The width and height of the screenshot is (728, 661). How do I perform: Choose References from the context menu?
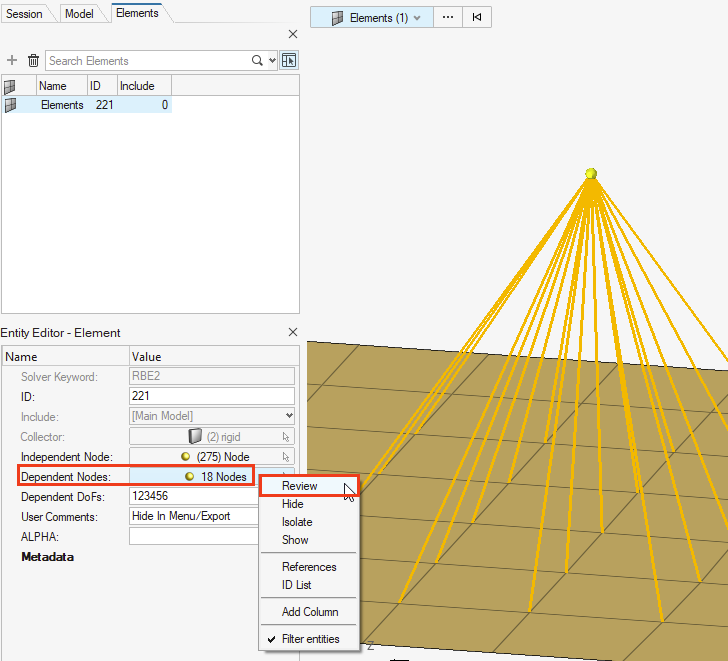point(309,567)
